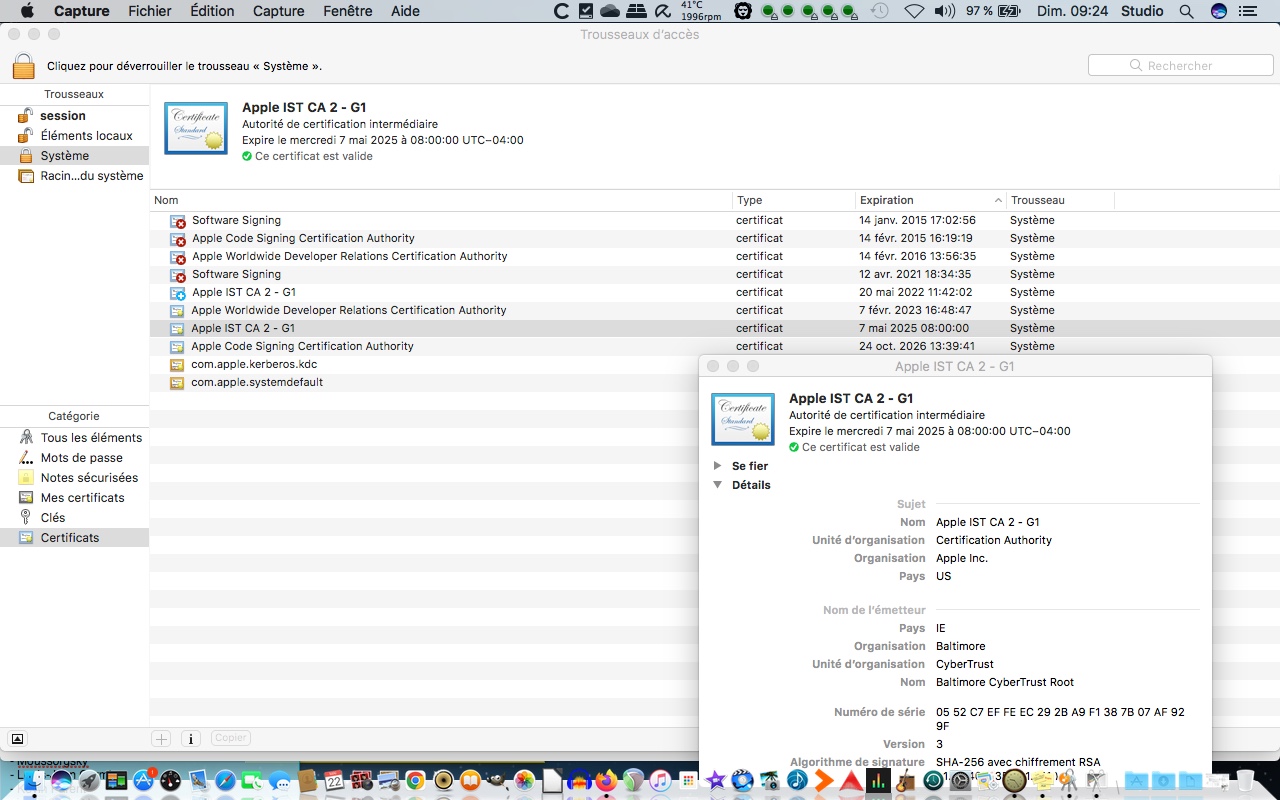
Task: Open the Capture menu next to Édition
Action: (279, 11)
